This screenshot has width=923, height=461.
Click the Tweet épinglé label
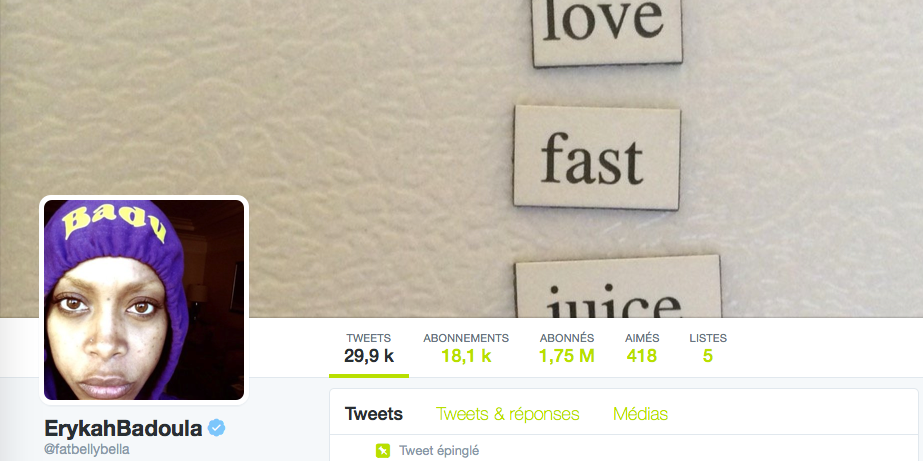(x=439, y=451)
